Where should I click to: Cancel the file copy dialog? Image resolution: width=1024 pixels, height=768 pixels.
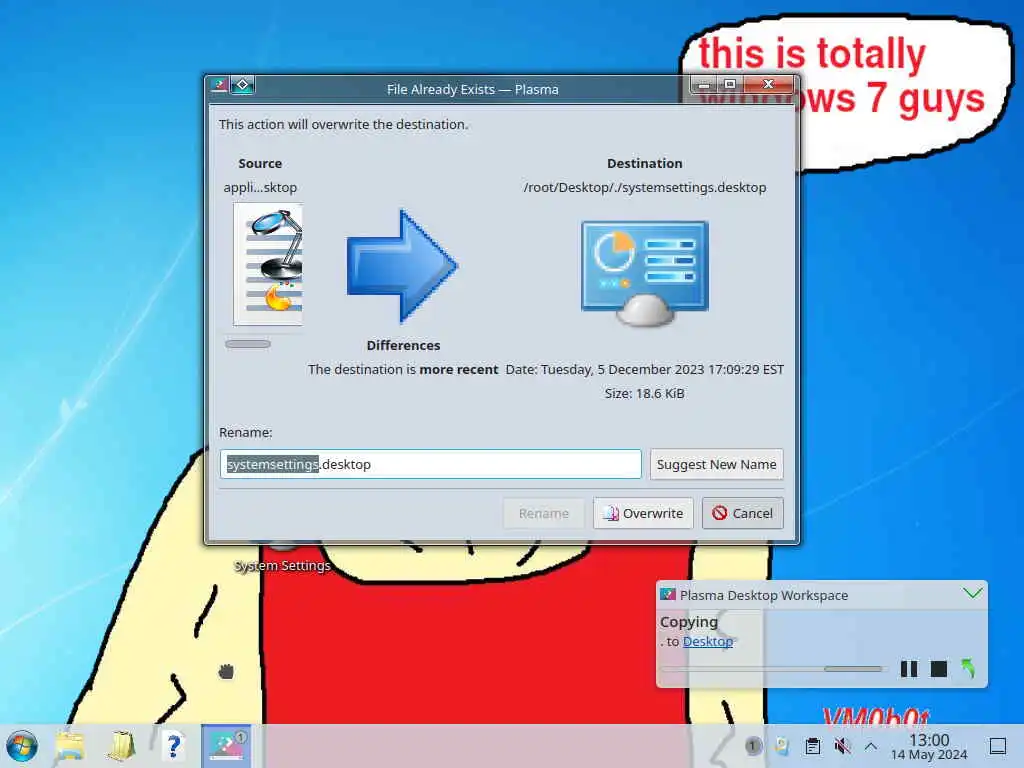pyautogui.click(x=743, y=513)
